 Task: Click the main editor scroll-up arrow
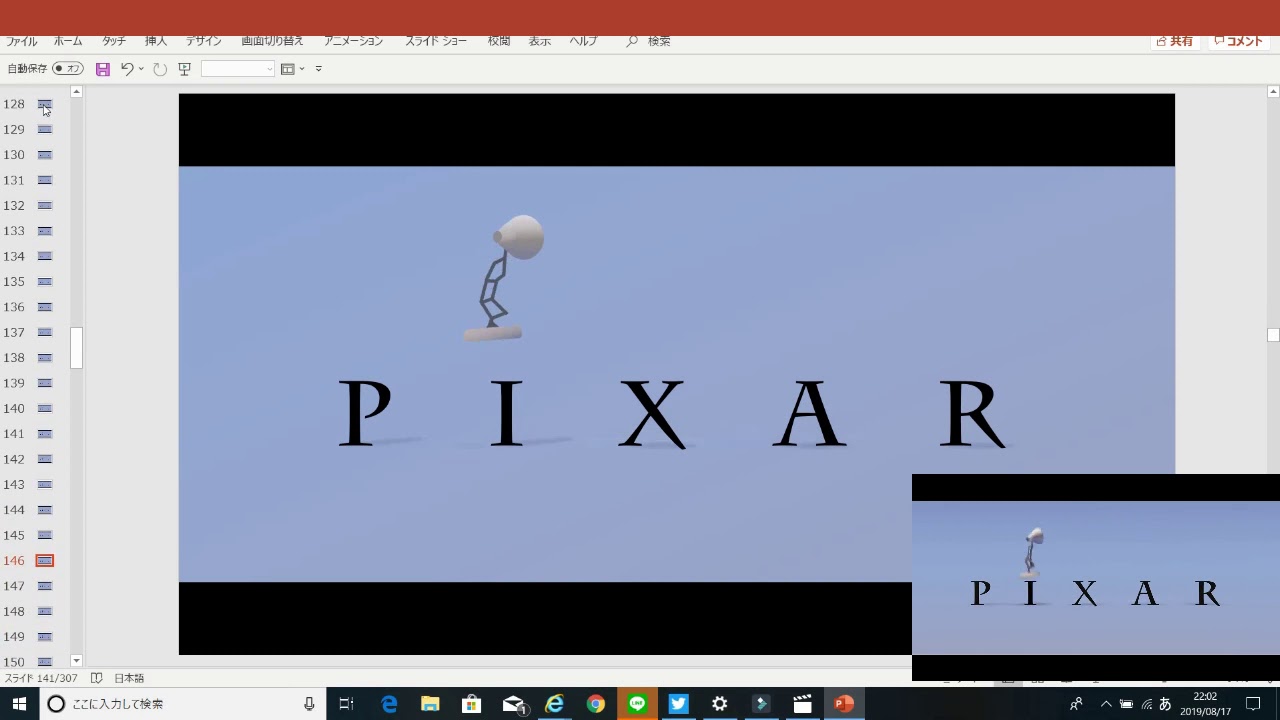tap(1273, 92)
